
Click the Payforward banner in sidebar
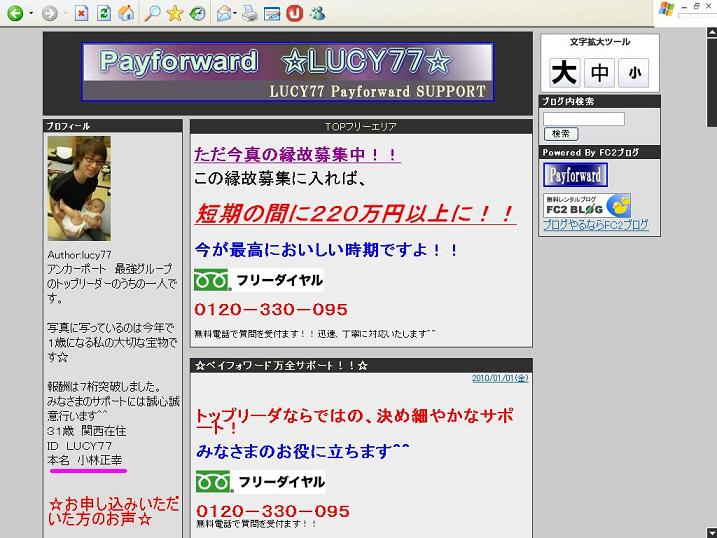(575, 175)
